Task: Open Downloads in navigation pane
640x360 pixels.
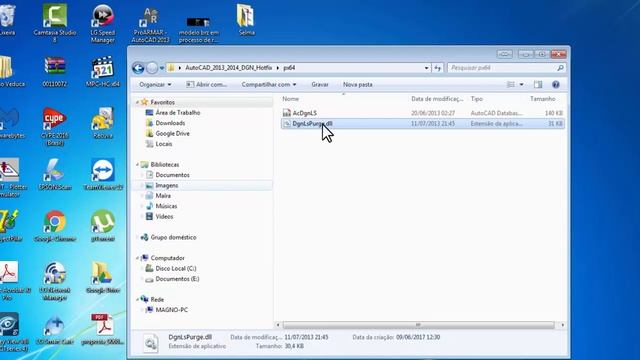Action: [170, 123]
